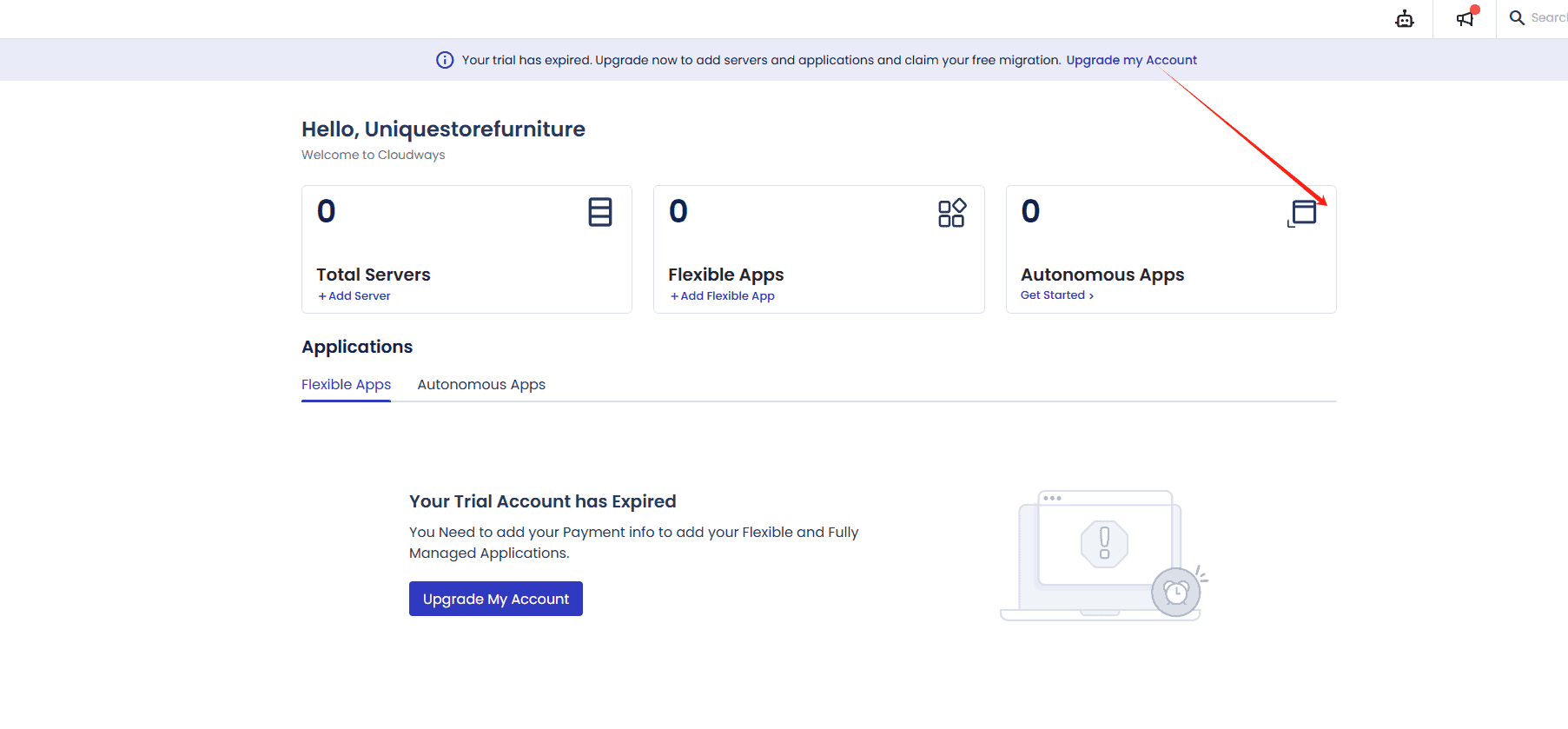Click the window icon in Autonomous Apps card
The width and height of the screenshot is (1568, 729).
point(1302,213)
